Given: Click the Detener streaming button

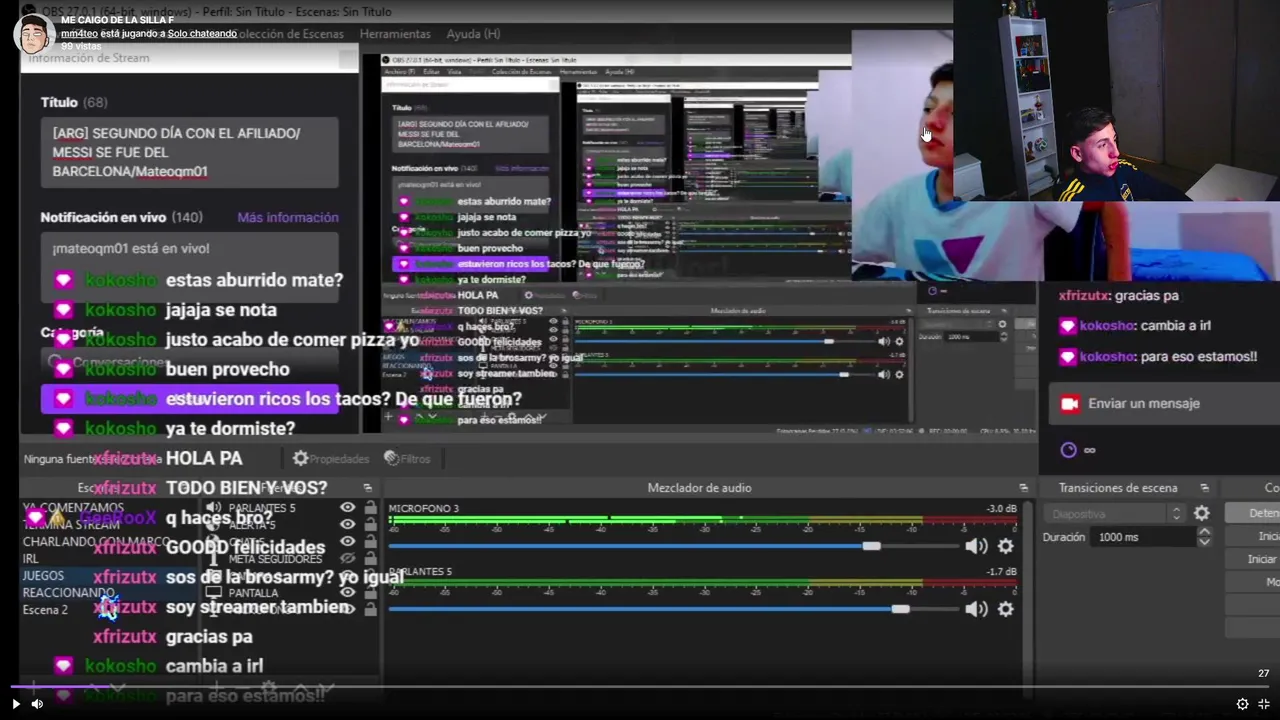Looking at the screenshot, I should (1253, 513).
